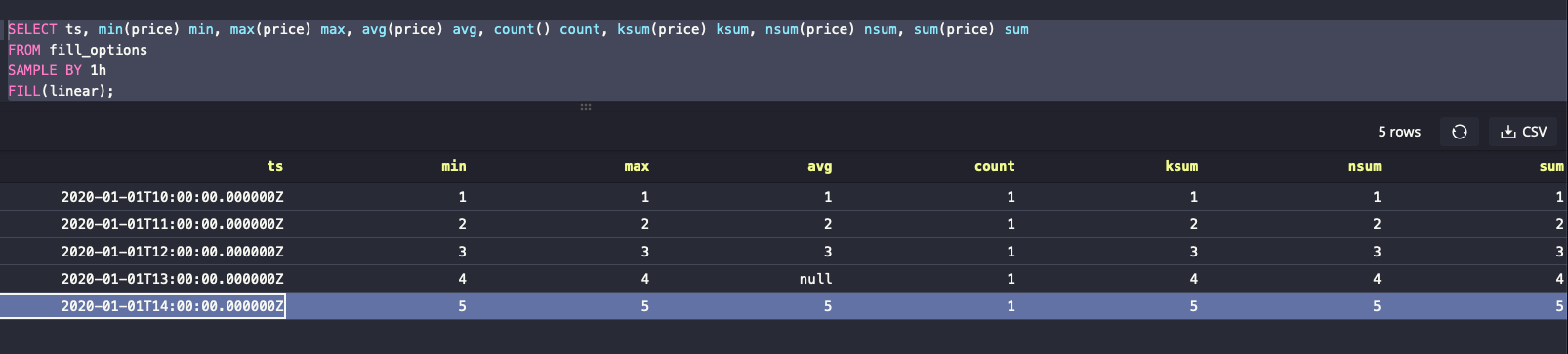Select the ts column header
The image size is (1568, 354).
(x=275, y=167)
